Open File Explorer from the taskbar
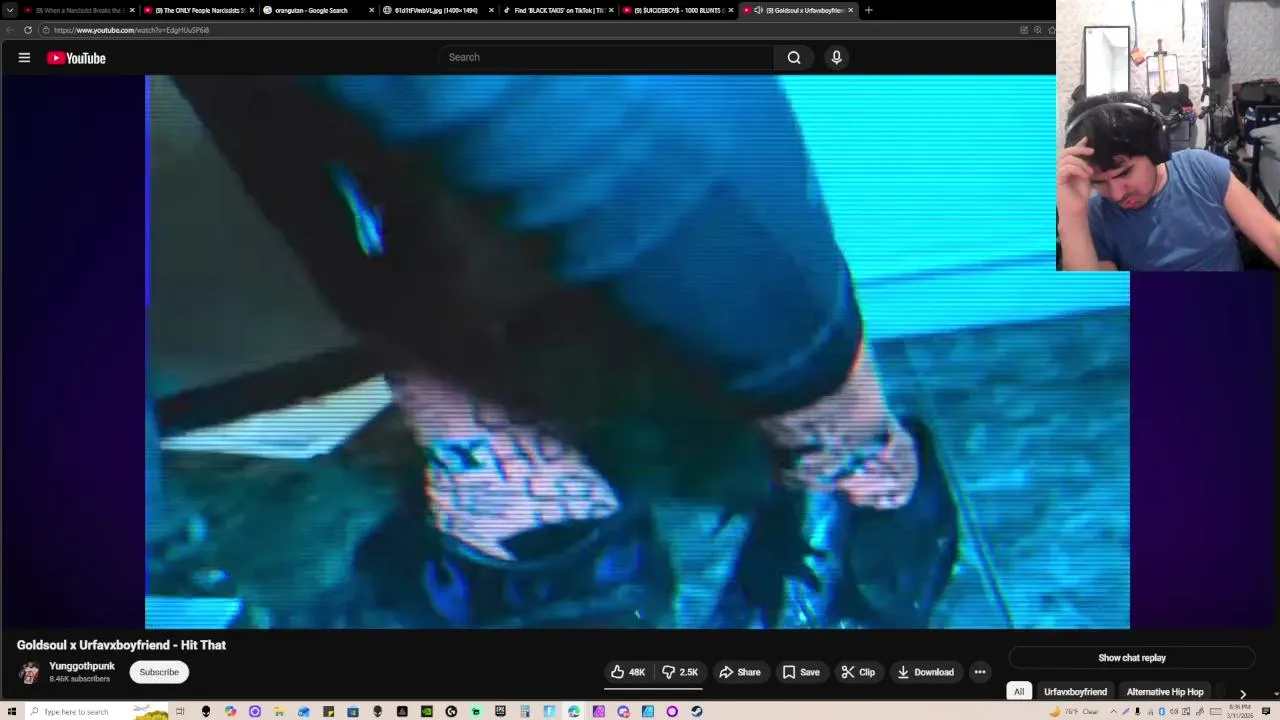 pos(279,712)
